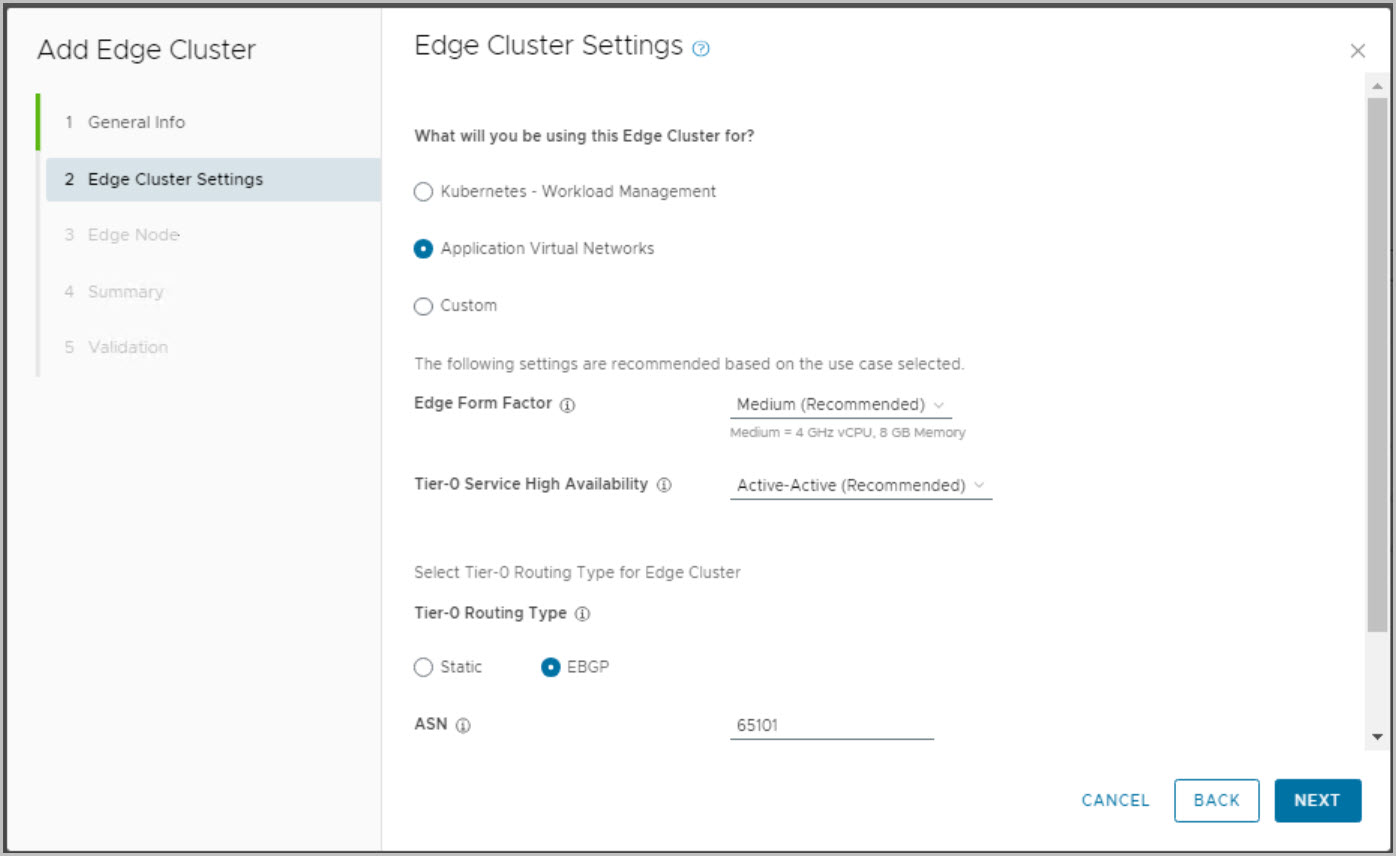Select Edge Cluster Settings step in sidebar
Image resolution: width=1396 pixels, height=856 pixels.
point(175,179)
